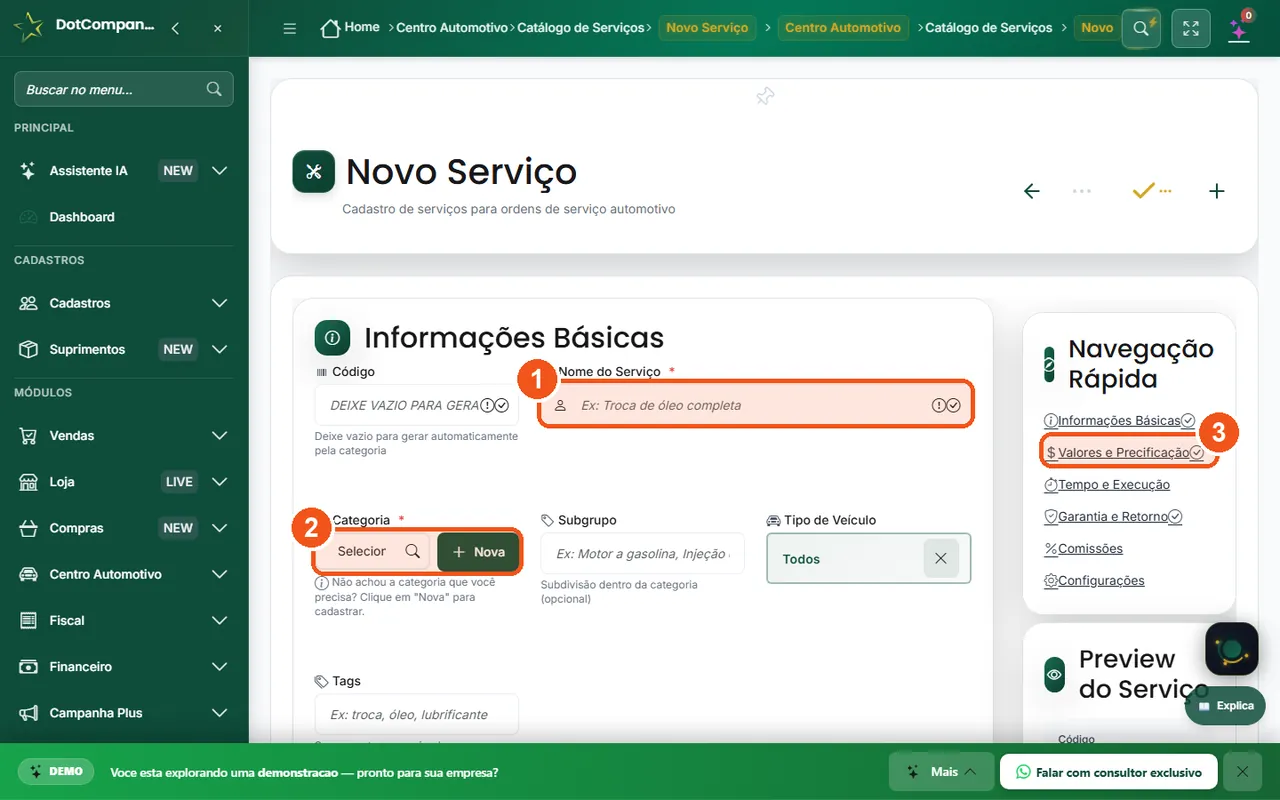Click search icon in menu search box
This screenshot has height=800, width=1280.
tap(214, 89)
